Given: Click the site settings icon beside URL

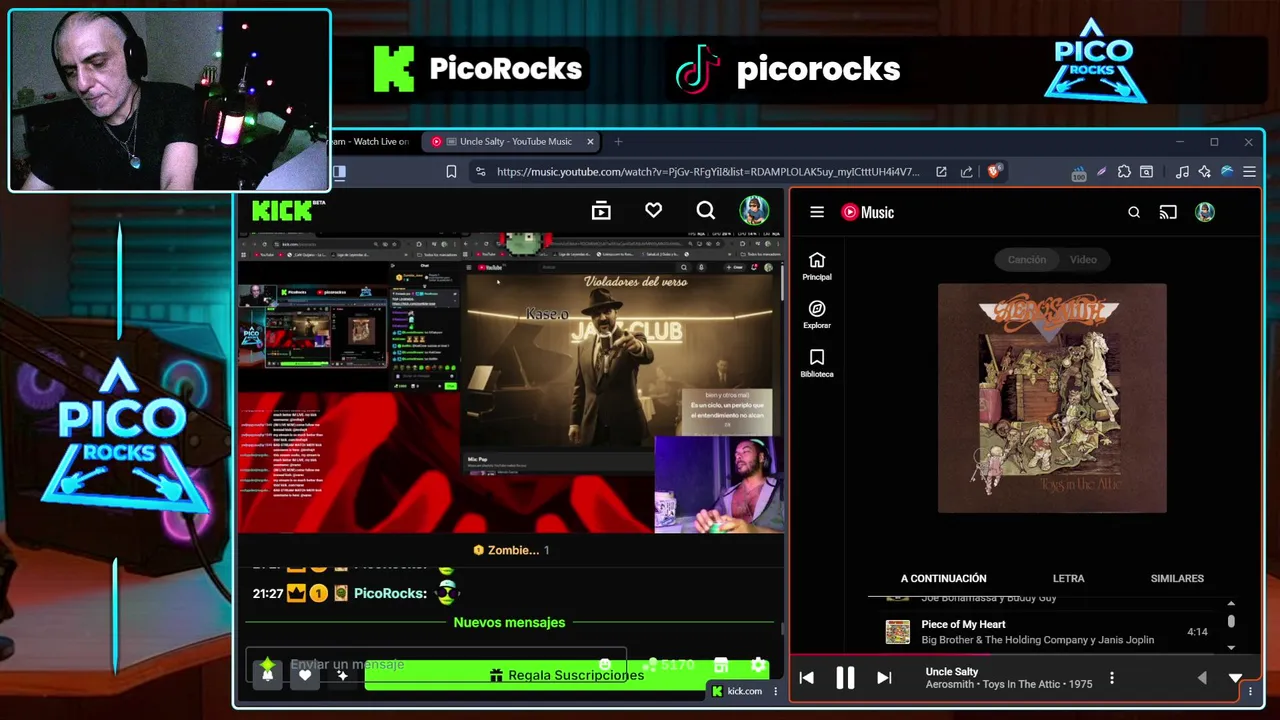Looking at the screenshot, I should (480, 172).
